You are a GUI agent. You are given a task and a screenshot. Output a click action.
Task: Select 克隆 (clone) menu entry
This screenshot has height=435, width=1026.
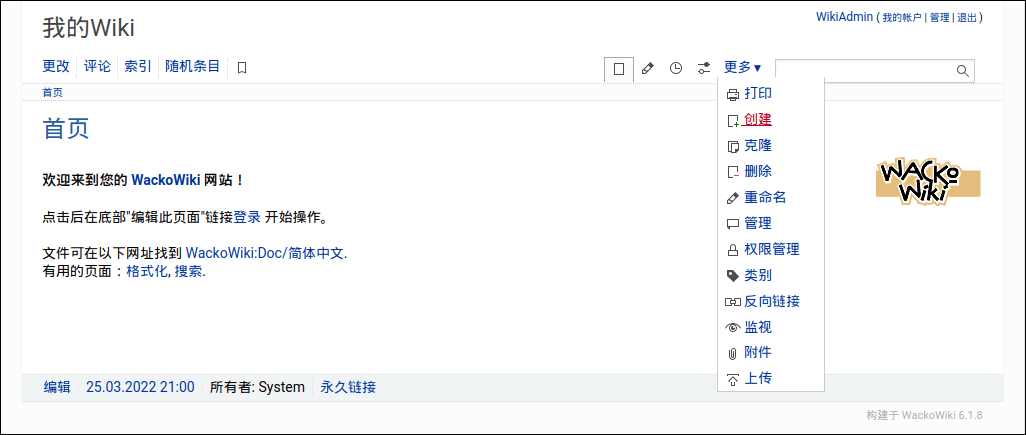tap(757, 146)
